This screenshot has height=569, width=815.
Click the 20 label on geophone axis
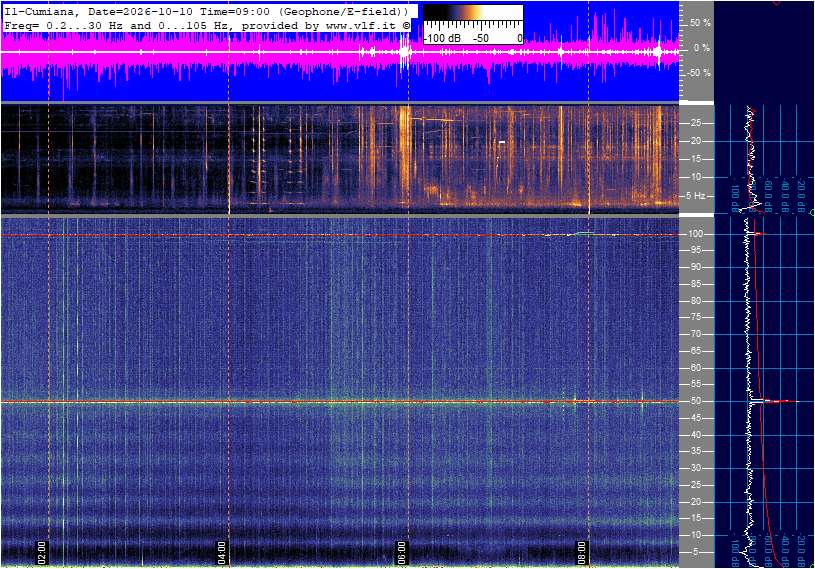pyautogui.click(x=695, y=141)
